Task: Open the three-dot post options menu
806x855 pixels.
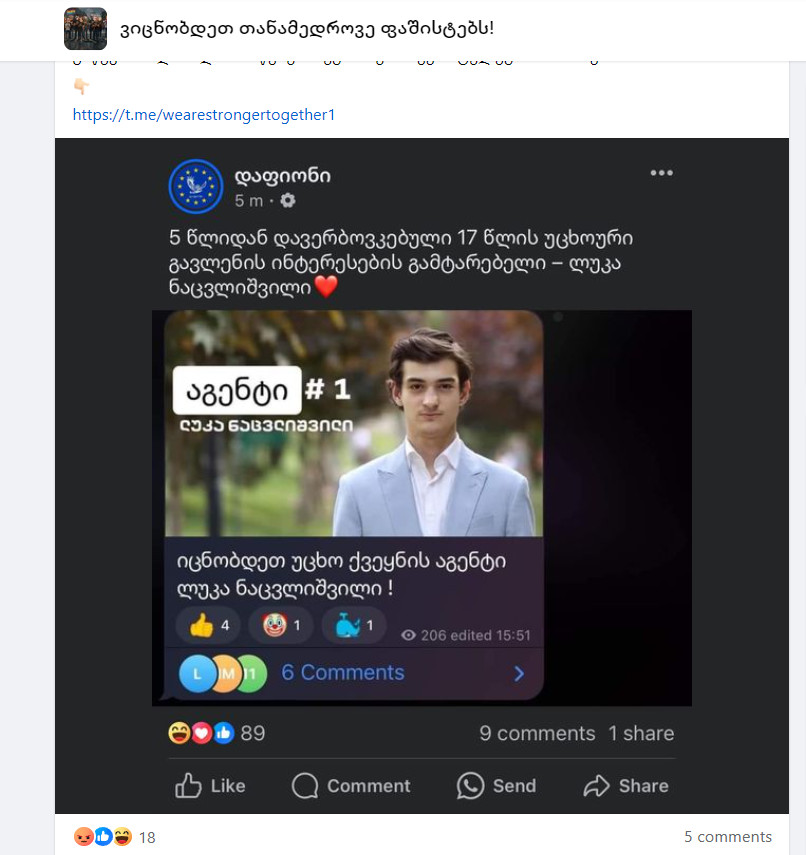Action: click(x=661, y=173)
